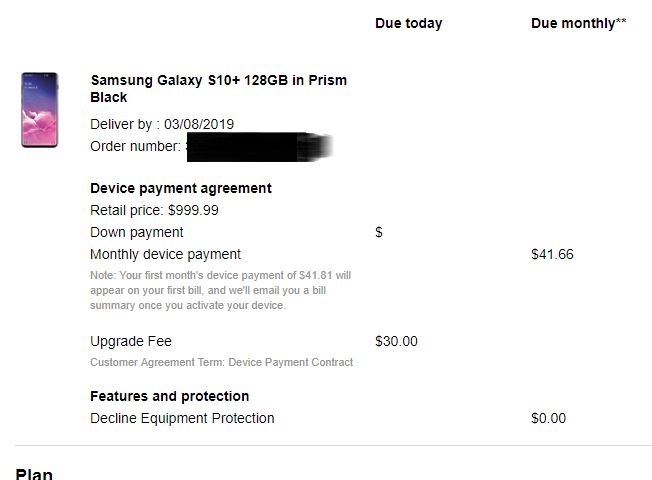Click the "Due today" column header

408,23
